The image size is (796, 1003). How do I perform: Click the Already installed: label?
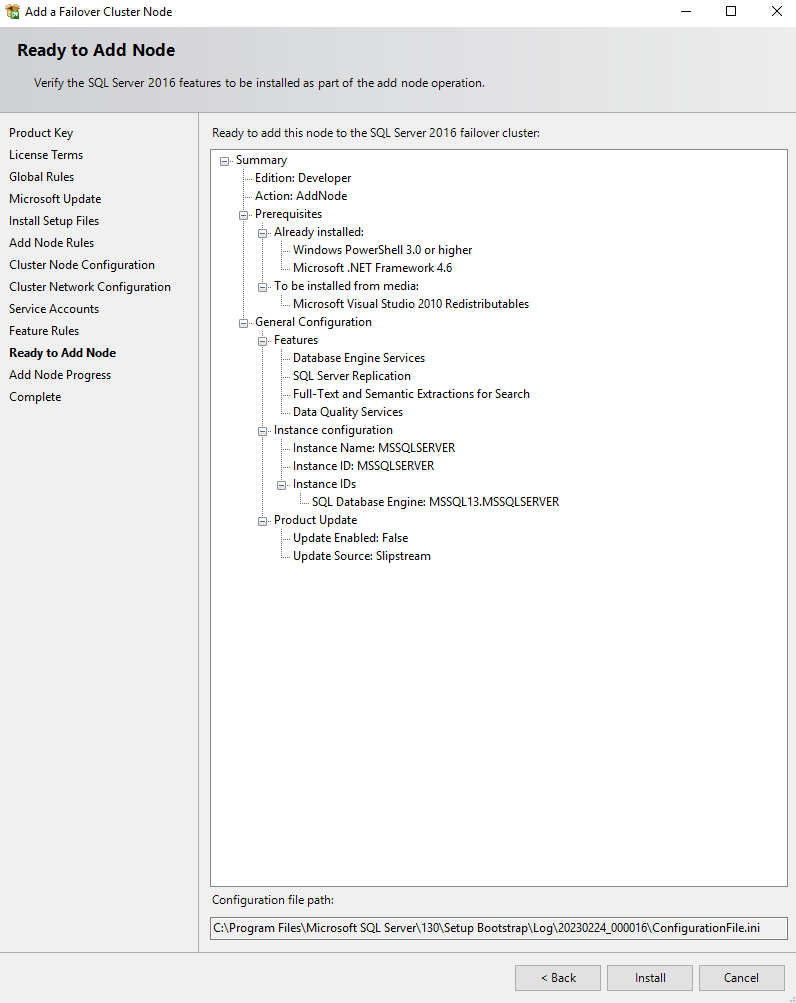tap(319, 232)
